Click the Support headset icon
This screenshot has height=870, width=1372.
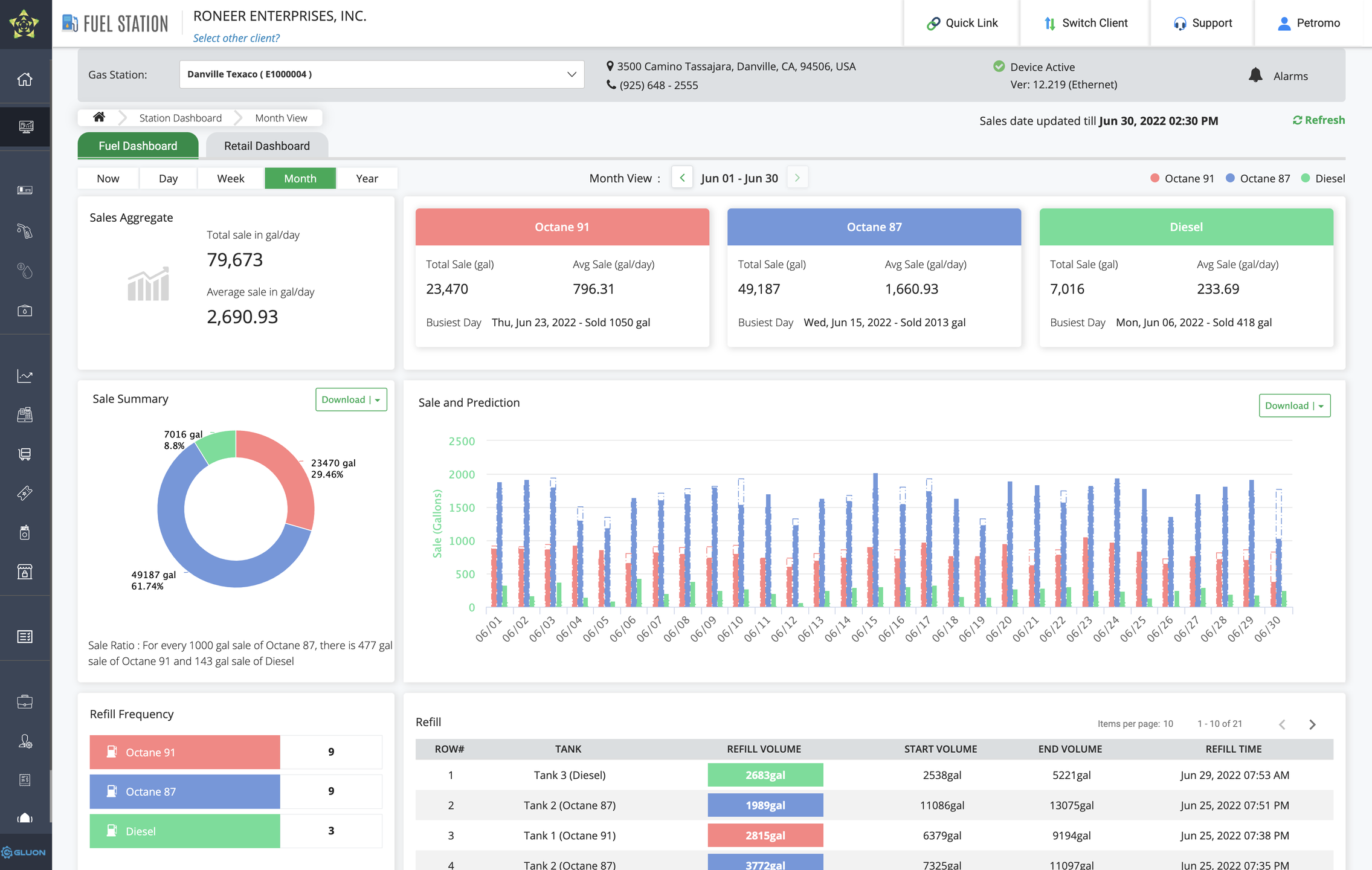click(1179, 24)
